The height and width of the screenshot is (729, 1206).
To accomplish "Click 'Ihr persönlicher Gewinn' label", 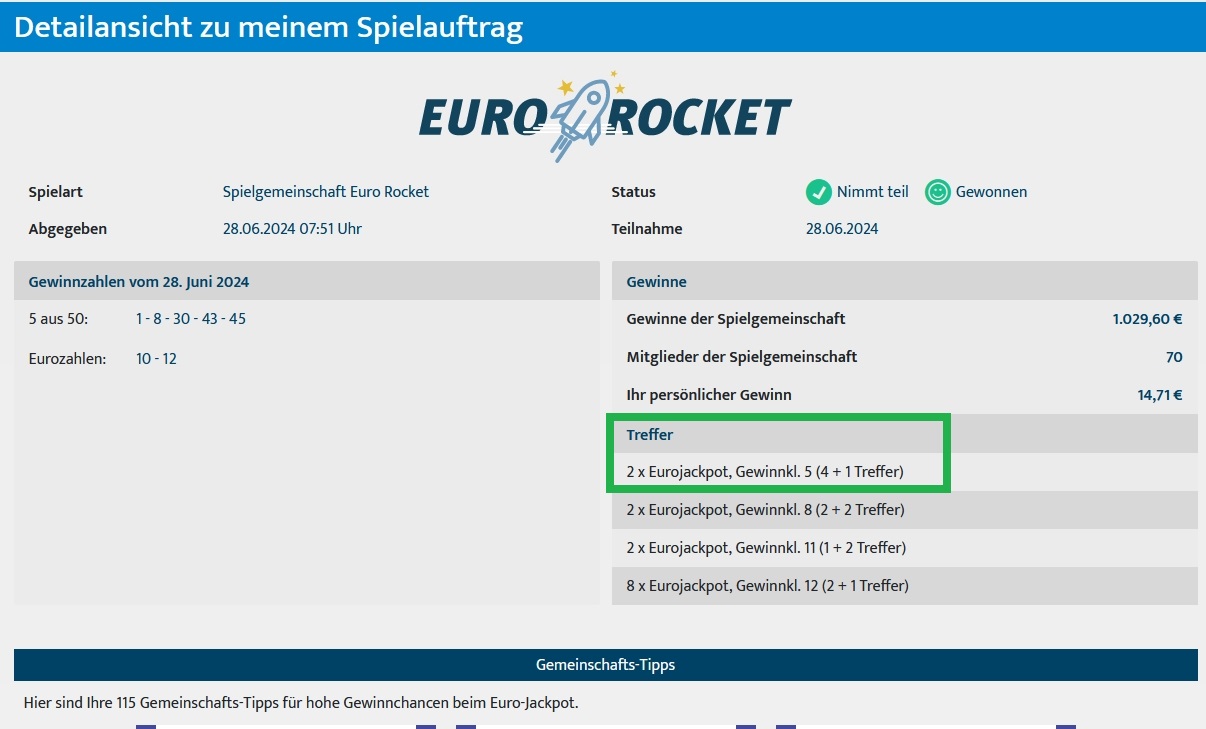I will click(709, 395).
